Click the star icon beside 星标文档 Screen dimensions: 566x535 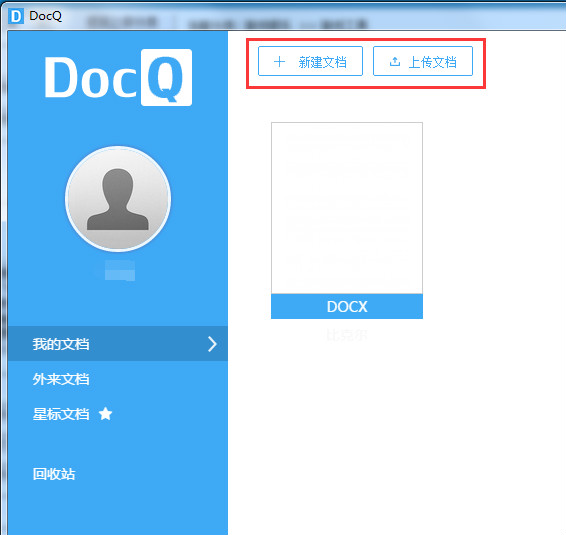tap(105, 414)
